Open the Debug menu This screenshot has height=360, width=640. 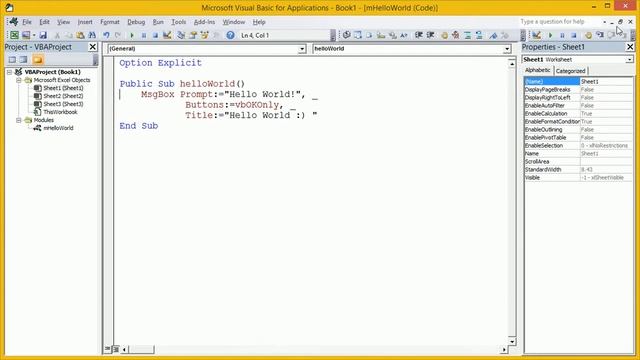(x=136, y=22)
